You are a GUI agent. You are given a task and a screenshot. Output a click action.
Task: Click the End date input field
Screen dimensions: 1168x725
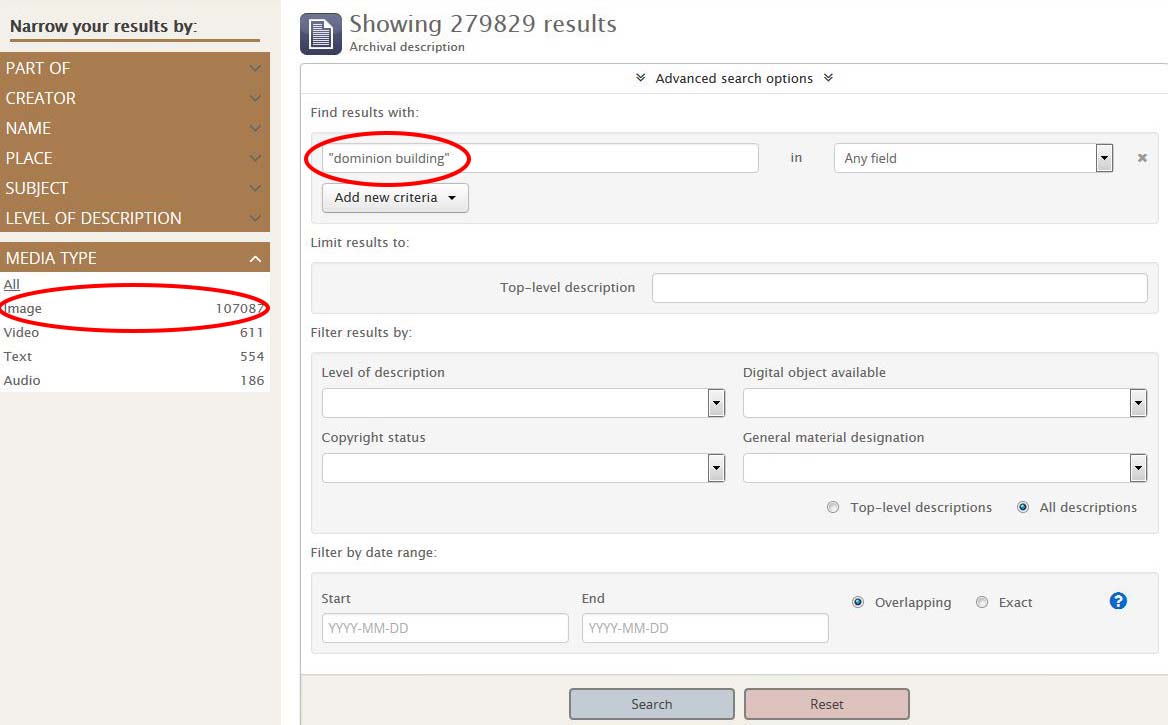[x=705, y=628]
